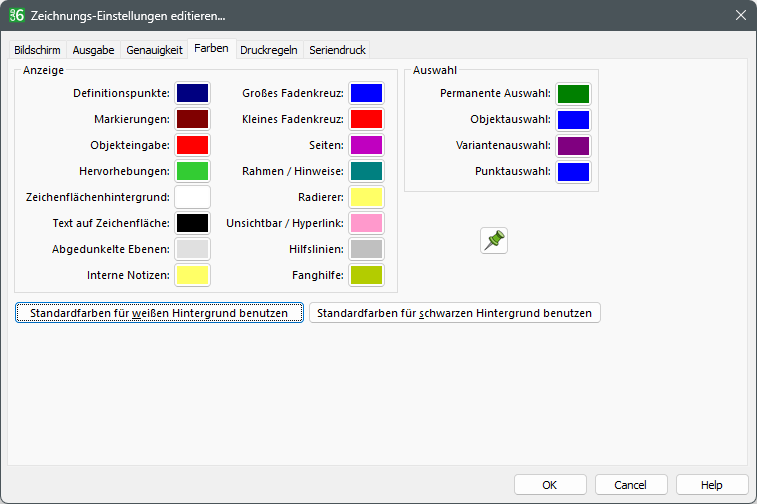The width and height of the screenshot is (757, 504).
Task: Edit the Fanghilfe colour swatch
Action: click(x=366, y=276)
